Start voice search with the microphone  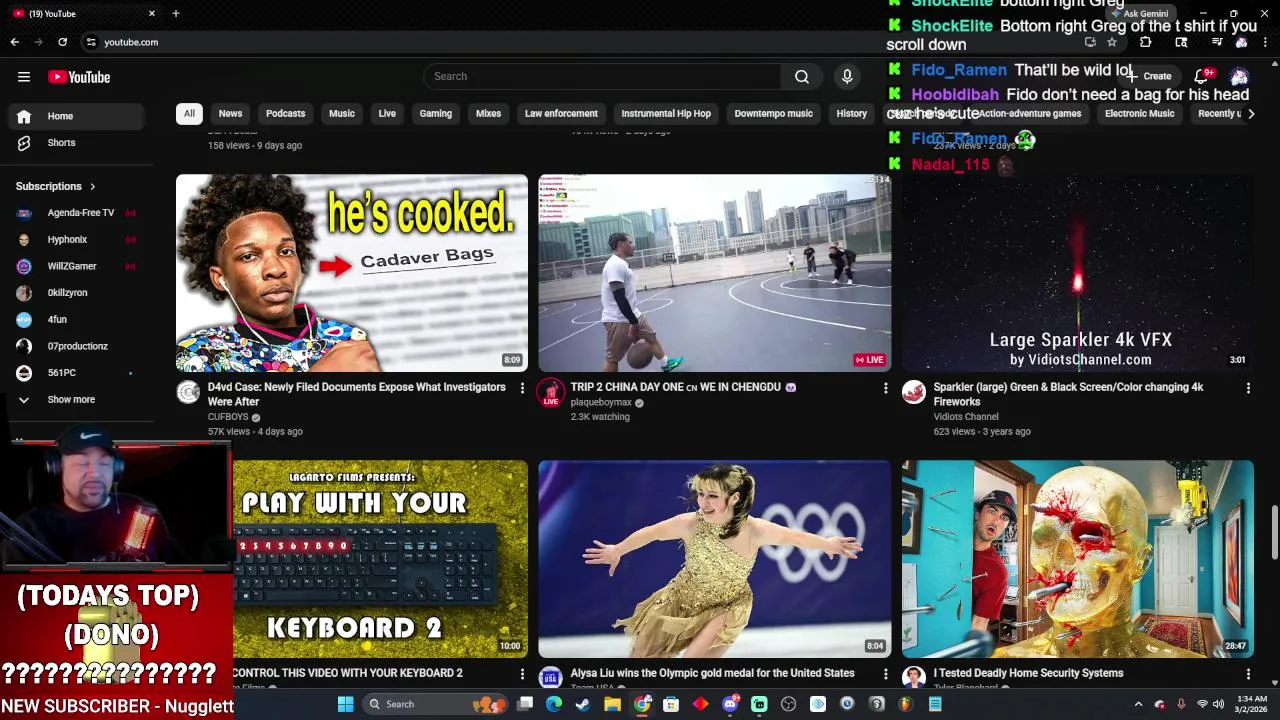pyautogui.click(x=847, y=76)
